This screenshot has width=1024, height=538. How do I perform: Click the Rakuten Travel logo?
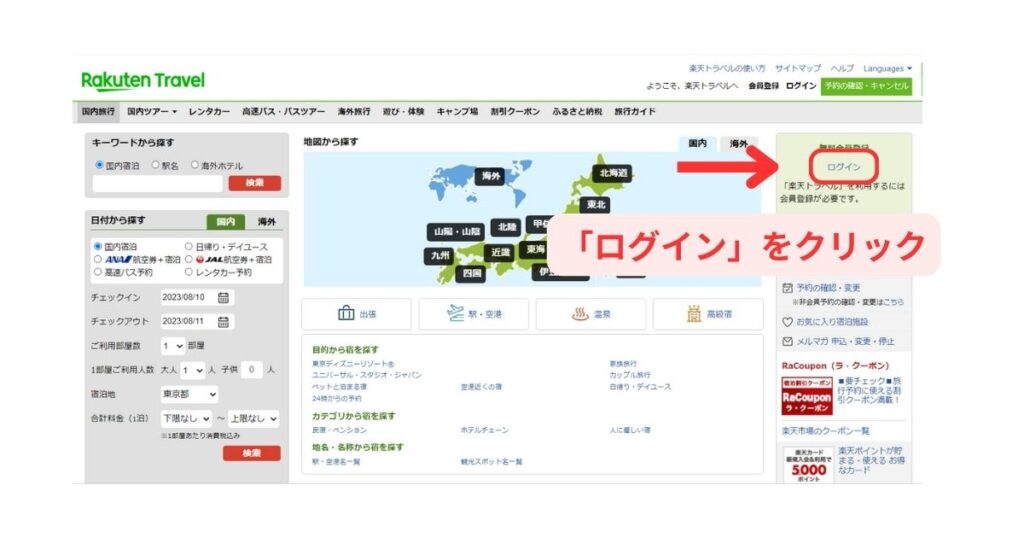pyautogui.click(x=143, y=80)
